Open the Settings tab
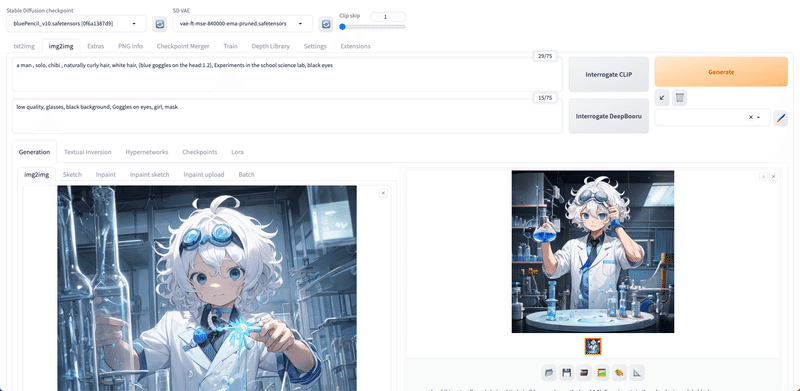Screen dimensions: 800x391 [x=315, y=46]
